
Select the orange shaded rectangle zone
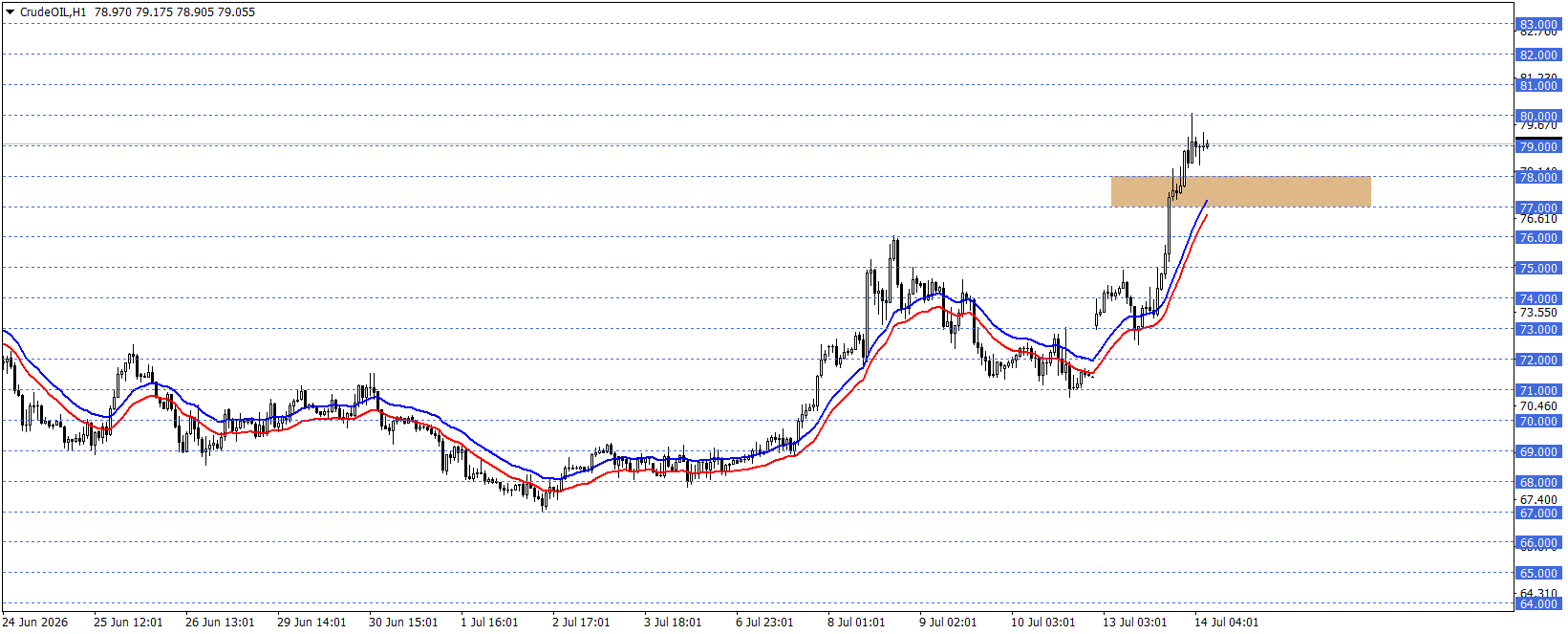[x=1240, y=191]
